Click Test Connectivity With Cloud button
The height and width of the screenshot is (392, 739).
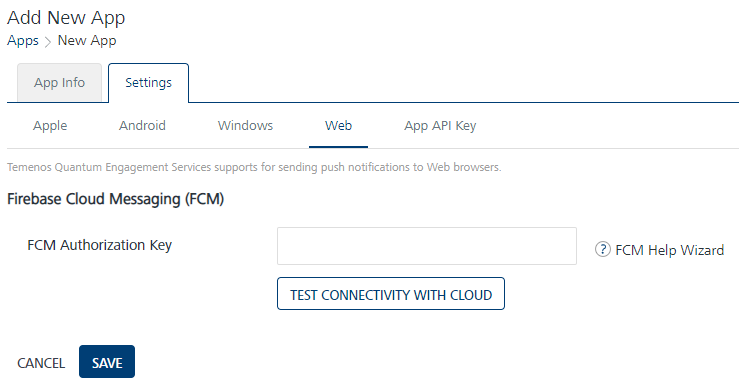[391, 294]
